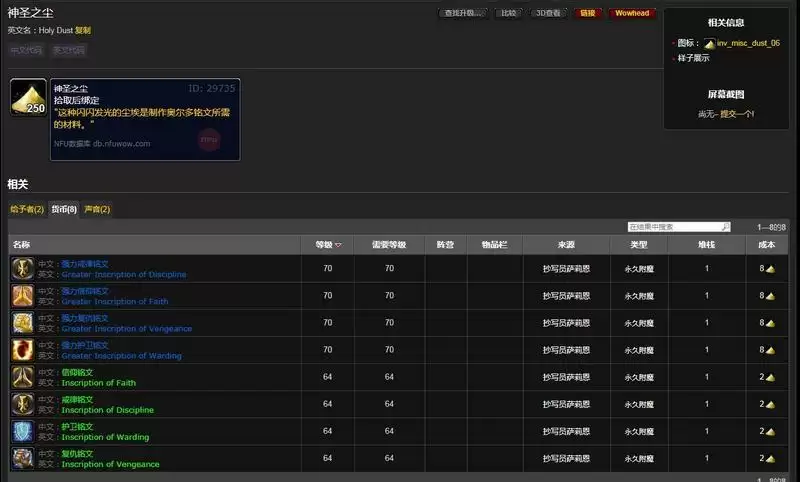Click the red 链接 button
Screen dimensions: 800x482
[x=588, y=13]
